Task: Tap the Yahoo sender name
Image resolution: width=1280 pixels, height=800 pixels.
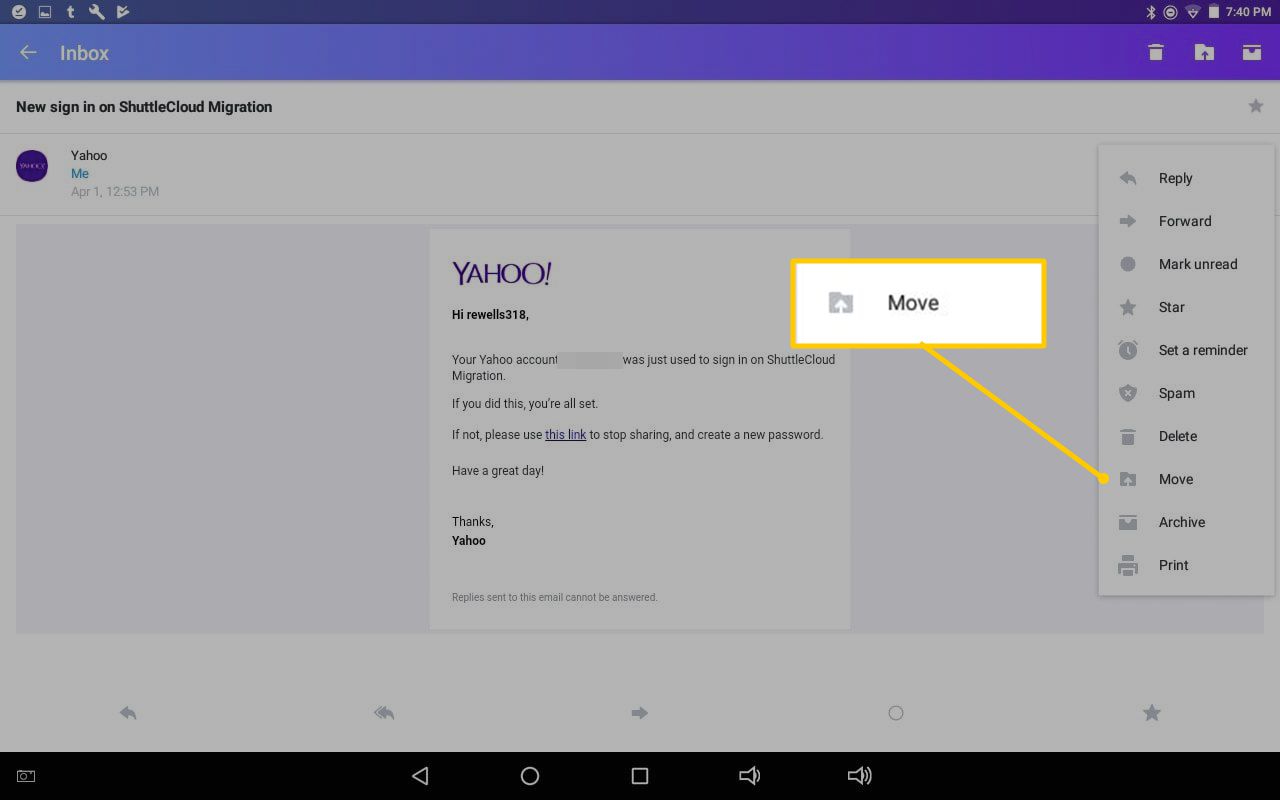Action: (89, 155)
